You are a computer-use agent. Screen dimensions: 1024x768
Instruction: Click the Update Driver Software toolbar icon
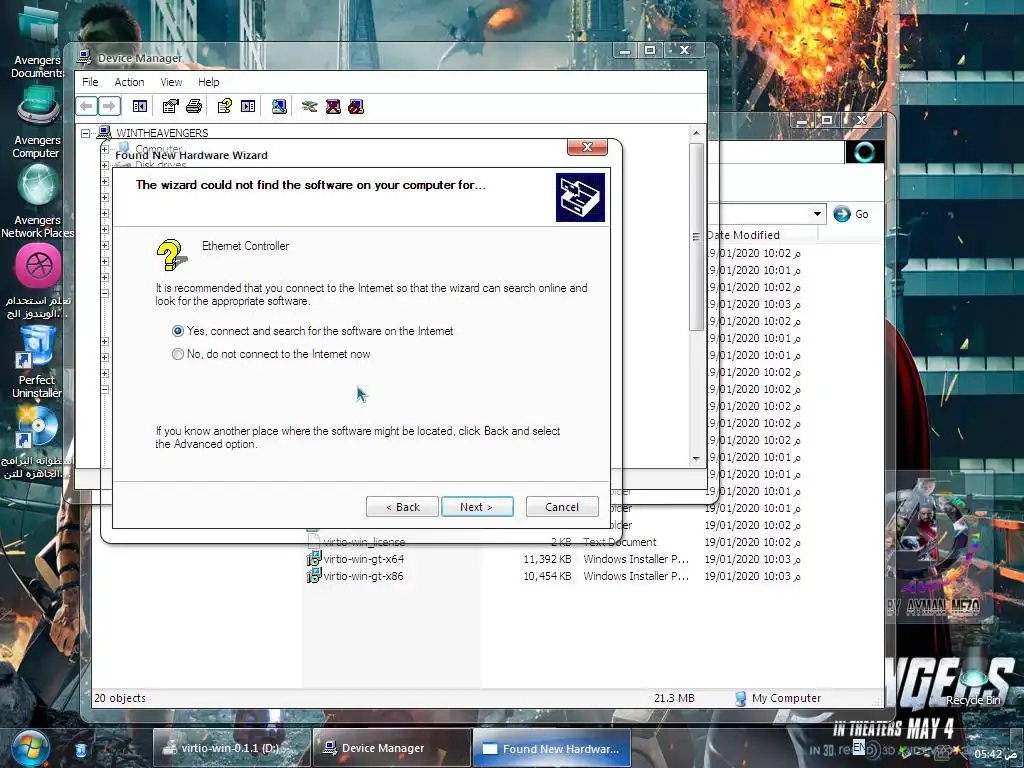310,106
